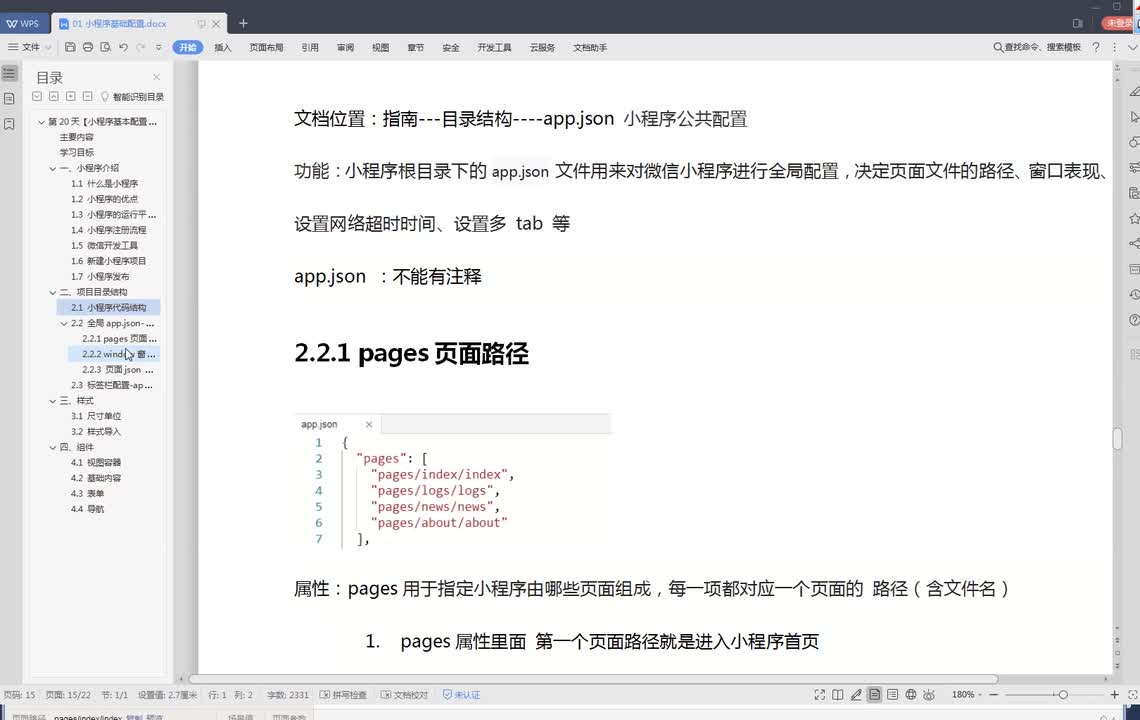This screenshot has height=720, width=1140.
Task: Click the Print icon in quick toolbar
Action: click(x=87, y=47)
